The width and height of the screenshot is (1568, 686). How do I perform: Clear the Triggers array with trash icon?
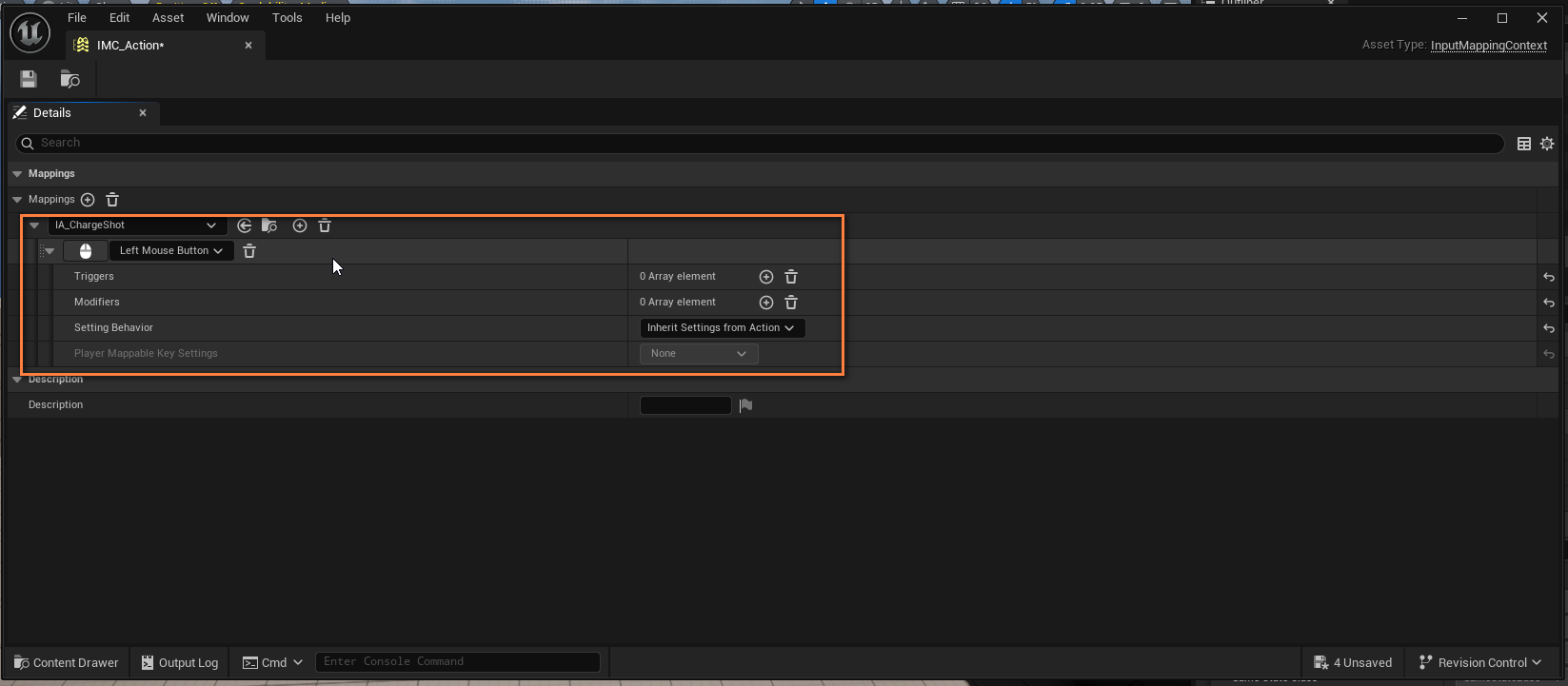(x=791, y=277)
